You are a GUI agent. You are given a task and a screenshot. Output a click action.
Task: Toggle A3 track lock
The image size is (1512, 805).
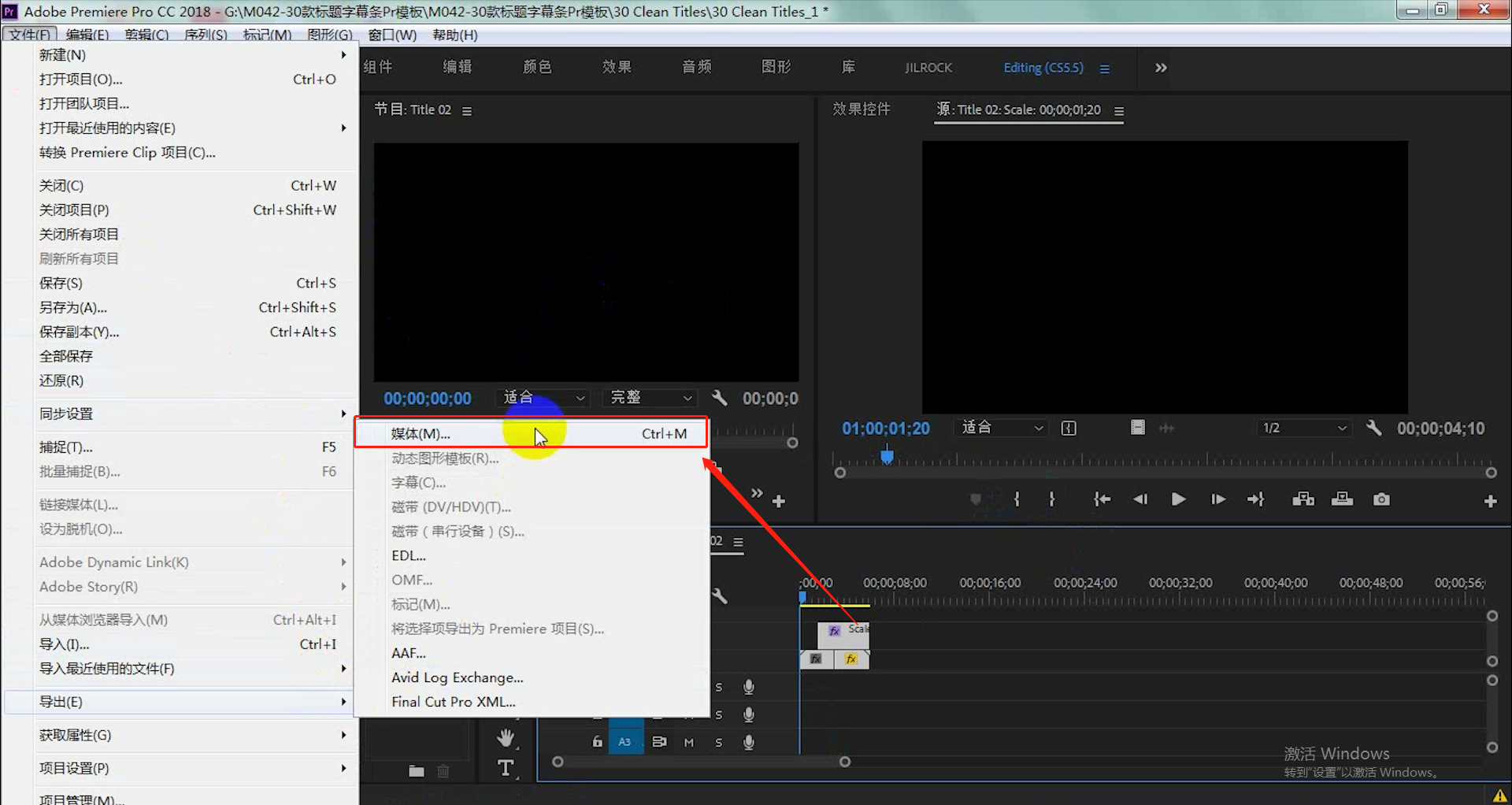[597, 742]
